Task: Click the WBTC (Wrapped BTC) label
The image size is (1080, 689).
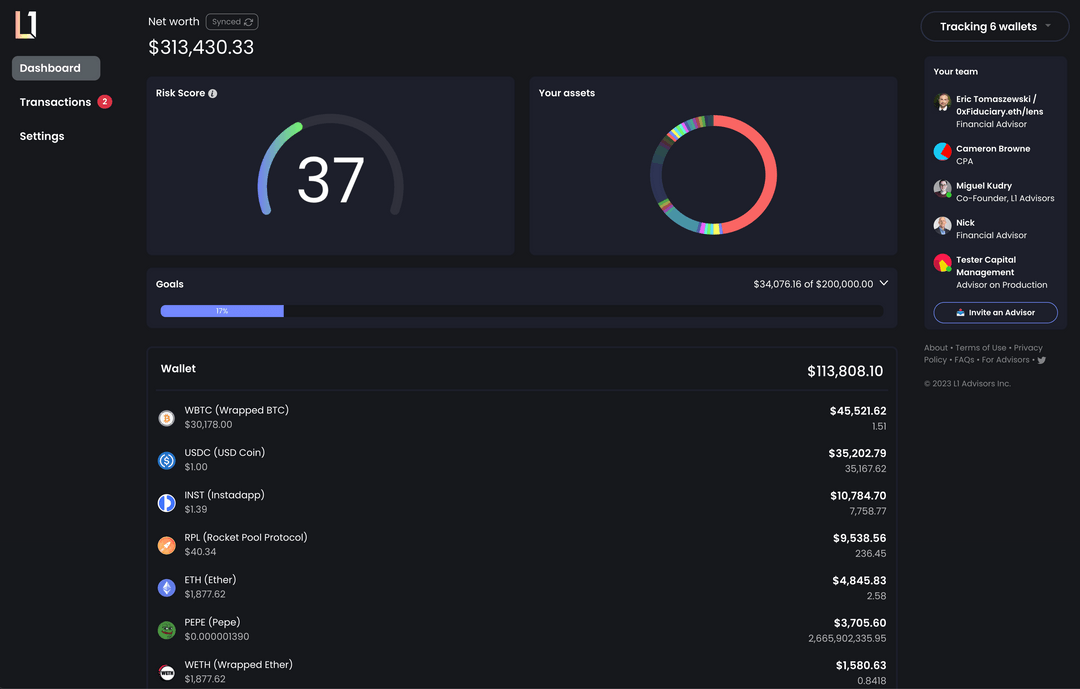Action: 236,410
